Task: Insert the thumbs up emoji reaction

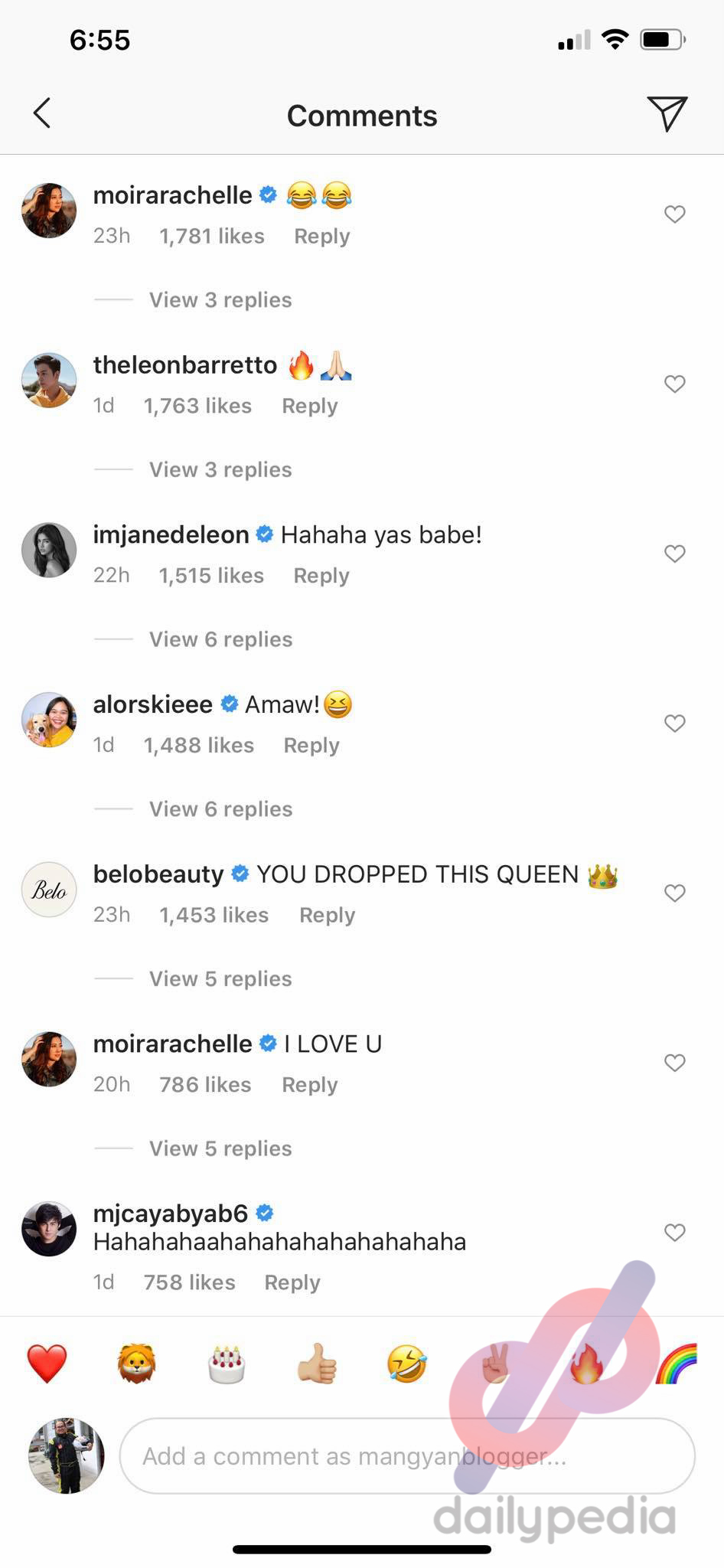Action: pos(317,1364)
